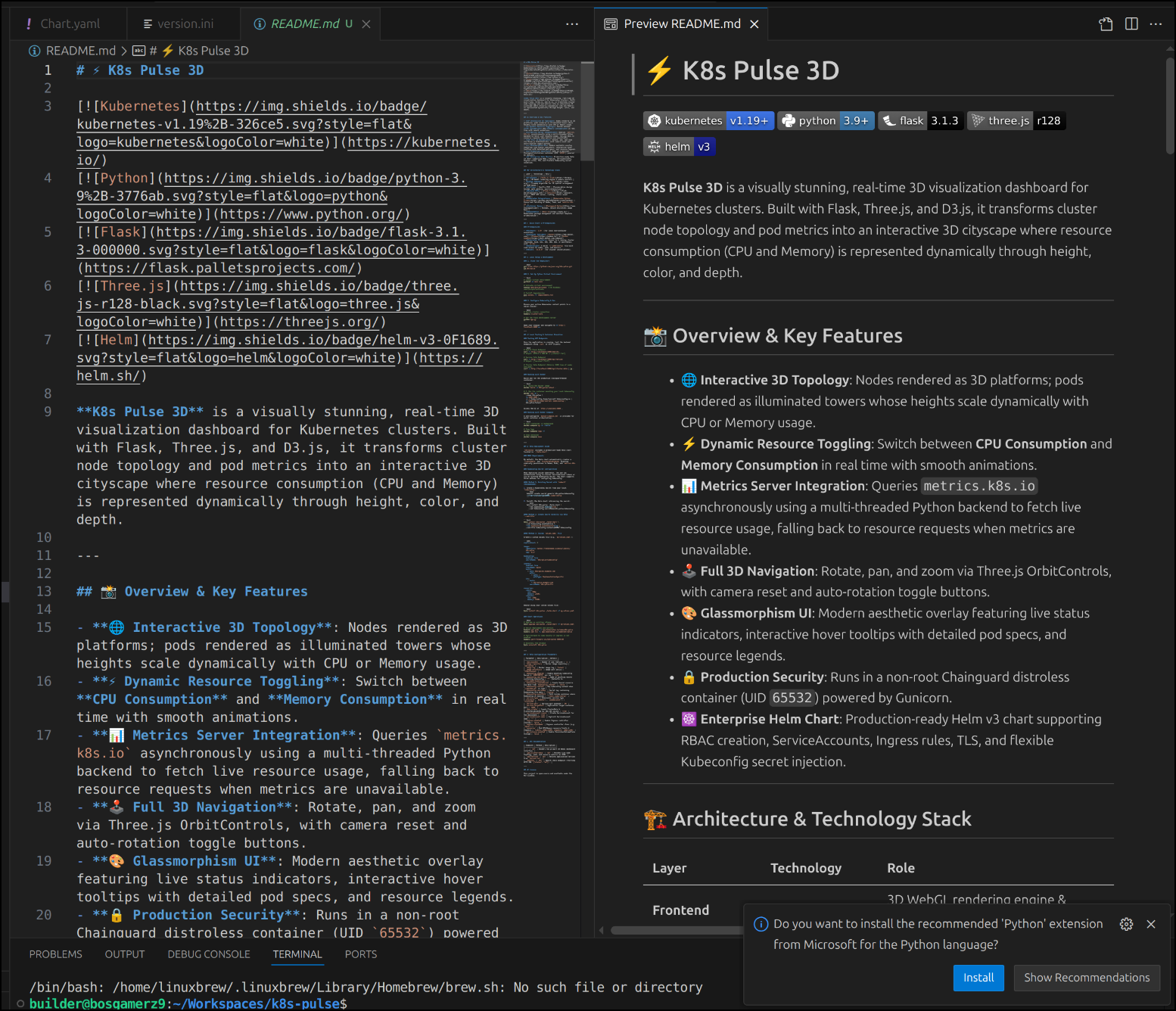This screenshot has height=1011, width=1176.
Task: Open the kubernetes v1.19+ badge in preview
Action: (708, 120)
